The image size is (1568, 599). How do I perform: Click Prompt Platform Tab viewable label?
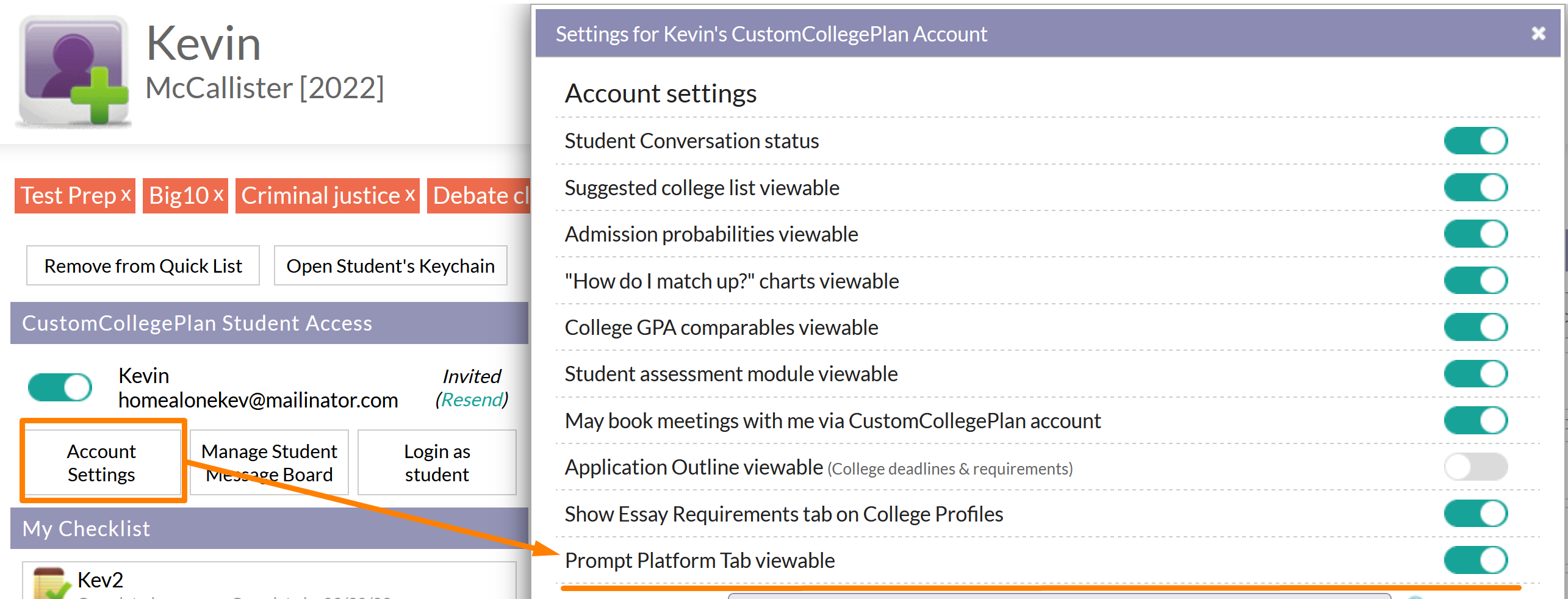point(700,560)
